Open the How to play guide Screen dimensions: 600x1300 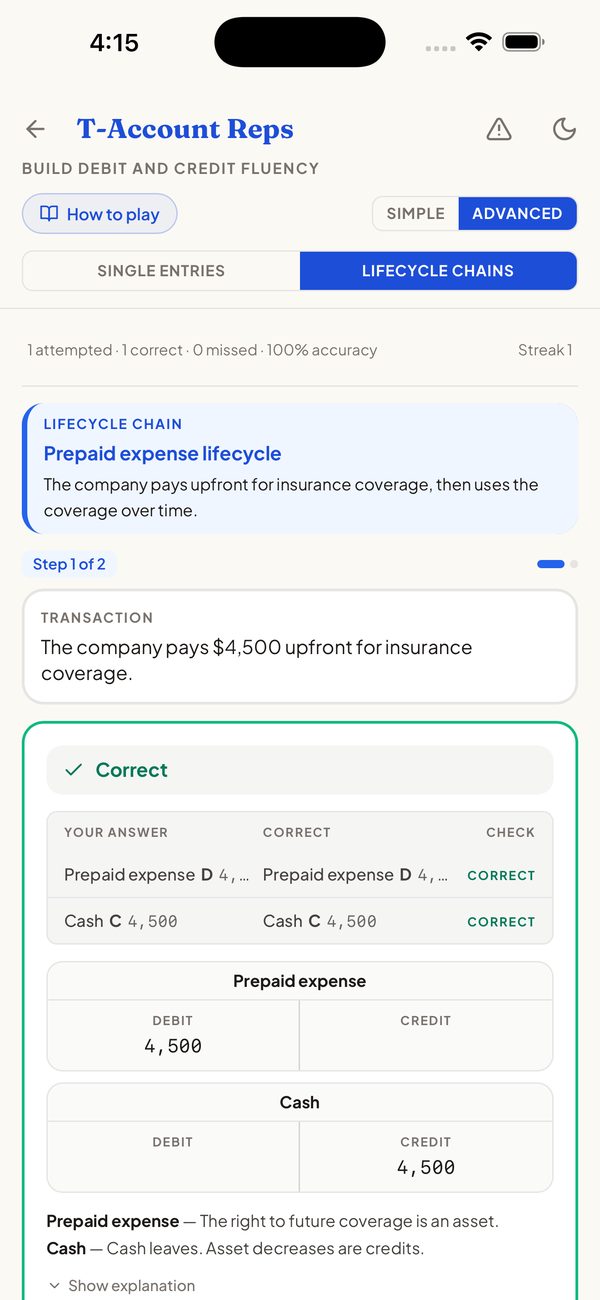point(100,214)
